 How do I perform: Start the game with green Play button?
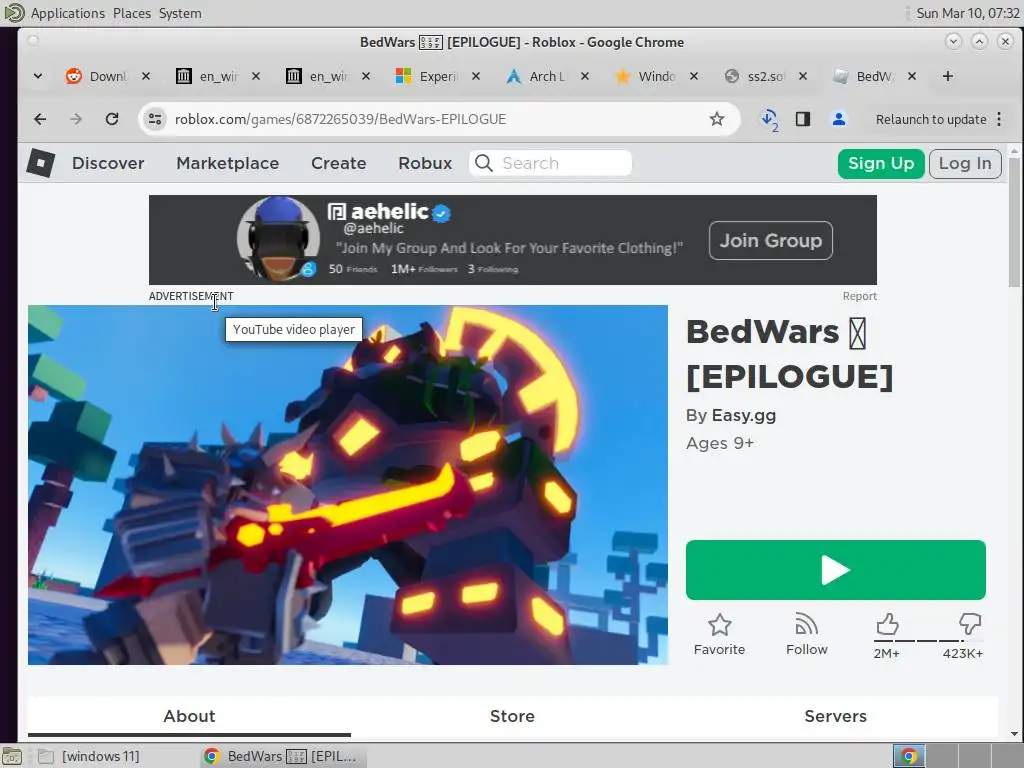coord(835,569)
